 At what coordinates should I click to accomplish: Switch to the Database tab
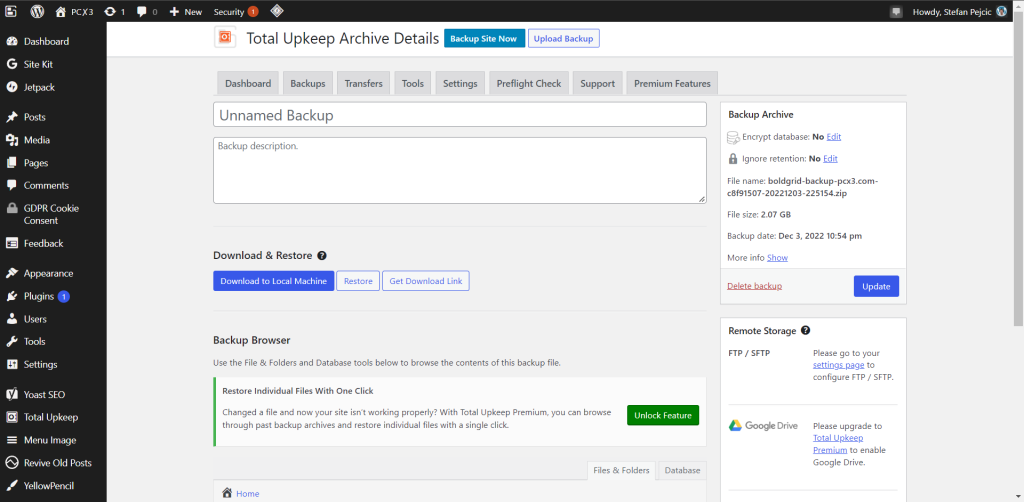(x=682, y=470)
